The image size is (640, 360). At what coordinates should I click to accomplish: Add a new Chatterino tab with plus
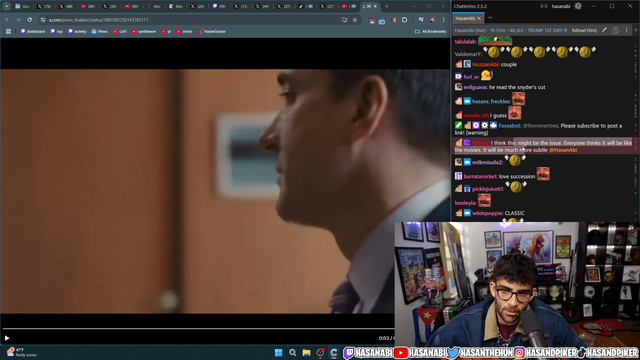490,18
